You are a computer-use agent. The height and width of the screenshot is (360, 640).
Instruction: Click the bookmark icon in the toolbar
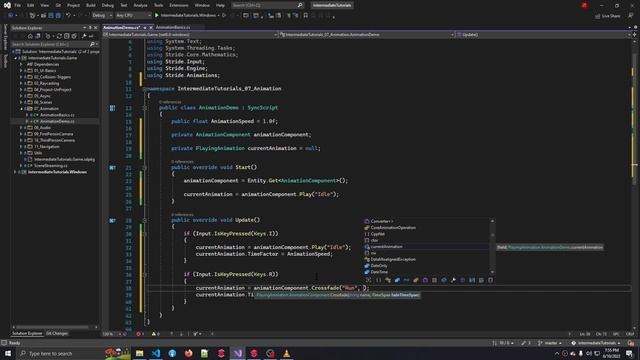(x=306, y=16)
